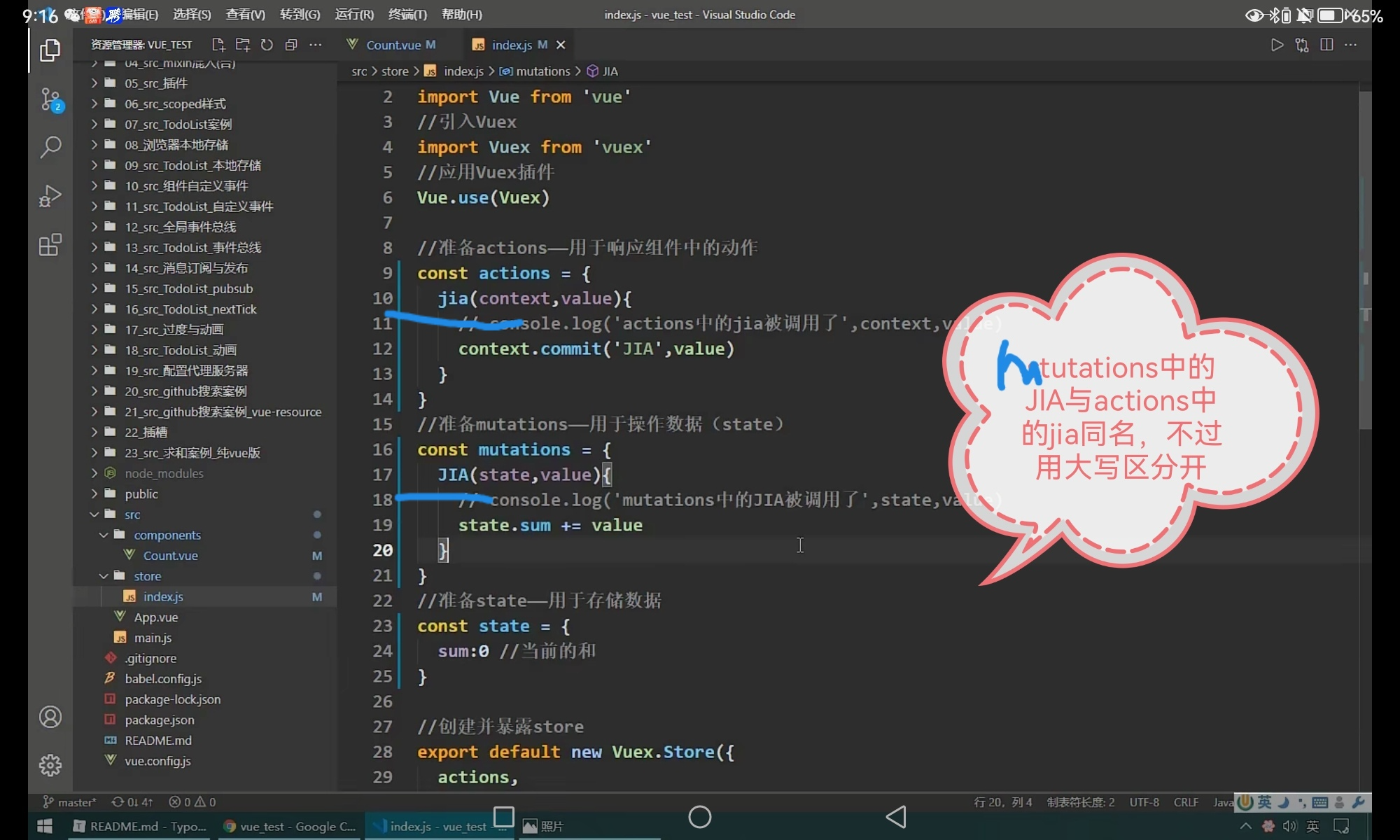The width and height of the screenshot is (1400, 840).
Task: Run code using the play icon
Action: [1277, 45]
